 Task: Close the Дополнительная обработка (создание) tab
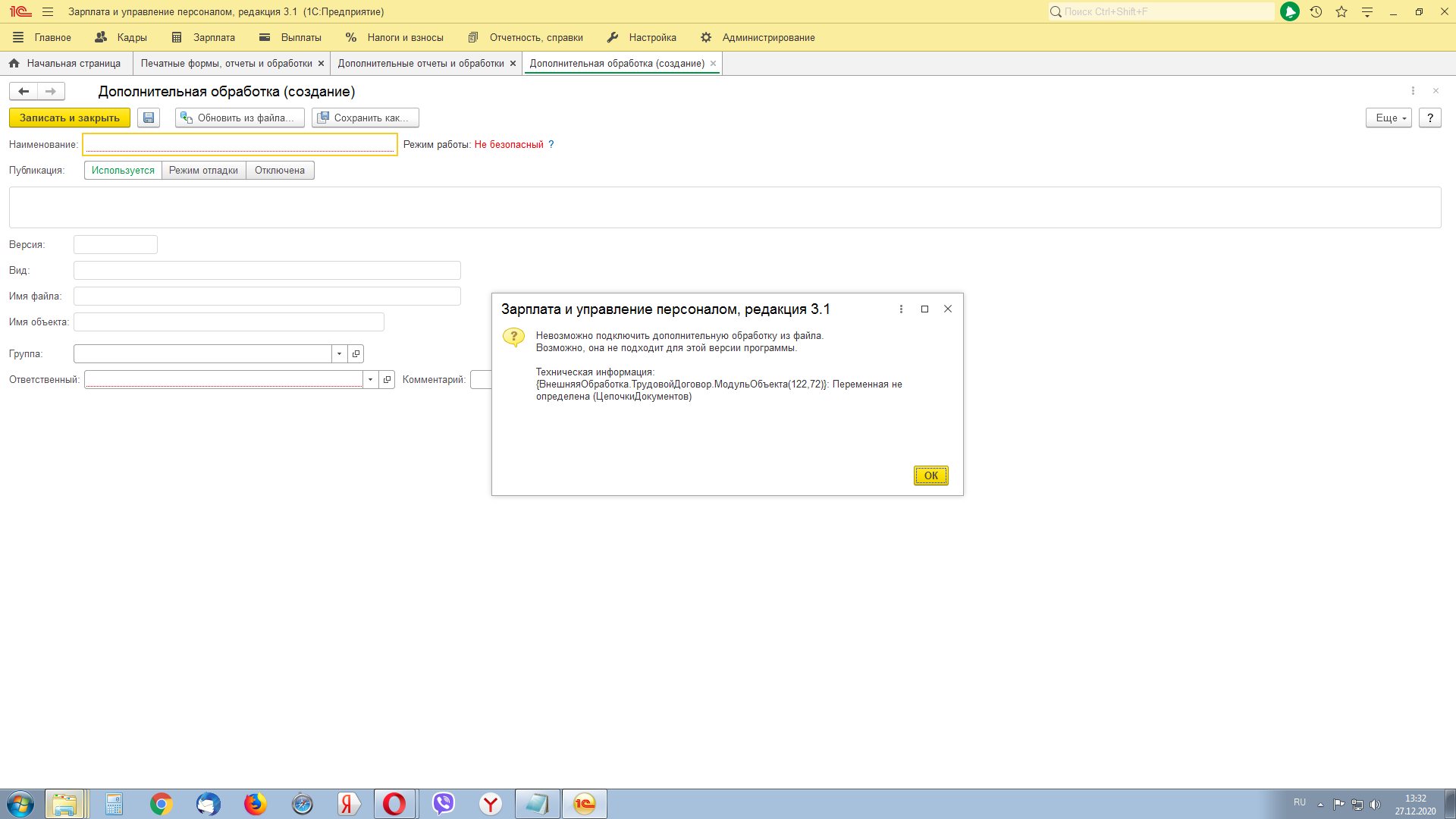713,64
